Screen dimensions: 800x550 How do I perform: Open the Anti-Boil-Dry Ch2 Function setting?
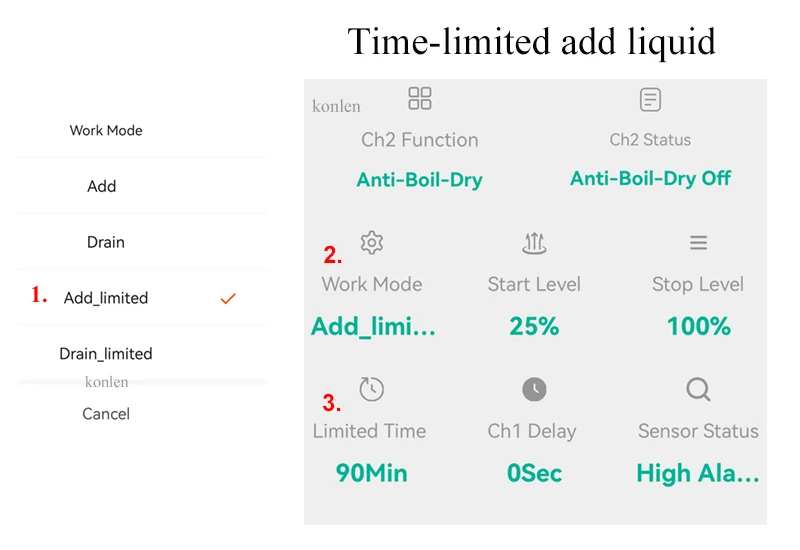click(419, 180)
